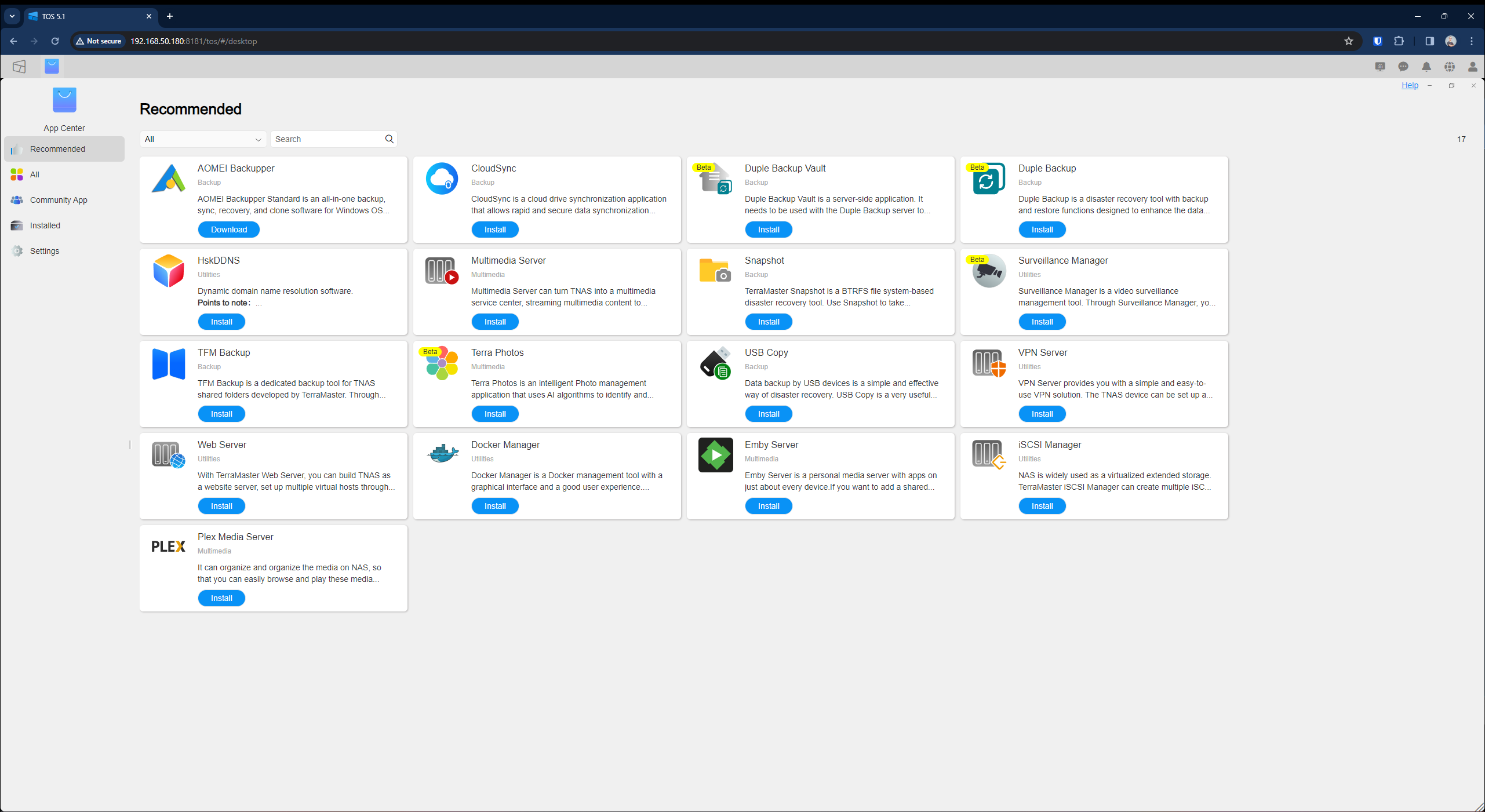Bookmark this page with star icon
The image size is (1485, 812).
coord(1349,41)
